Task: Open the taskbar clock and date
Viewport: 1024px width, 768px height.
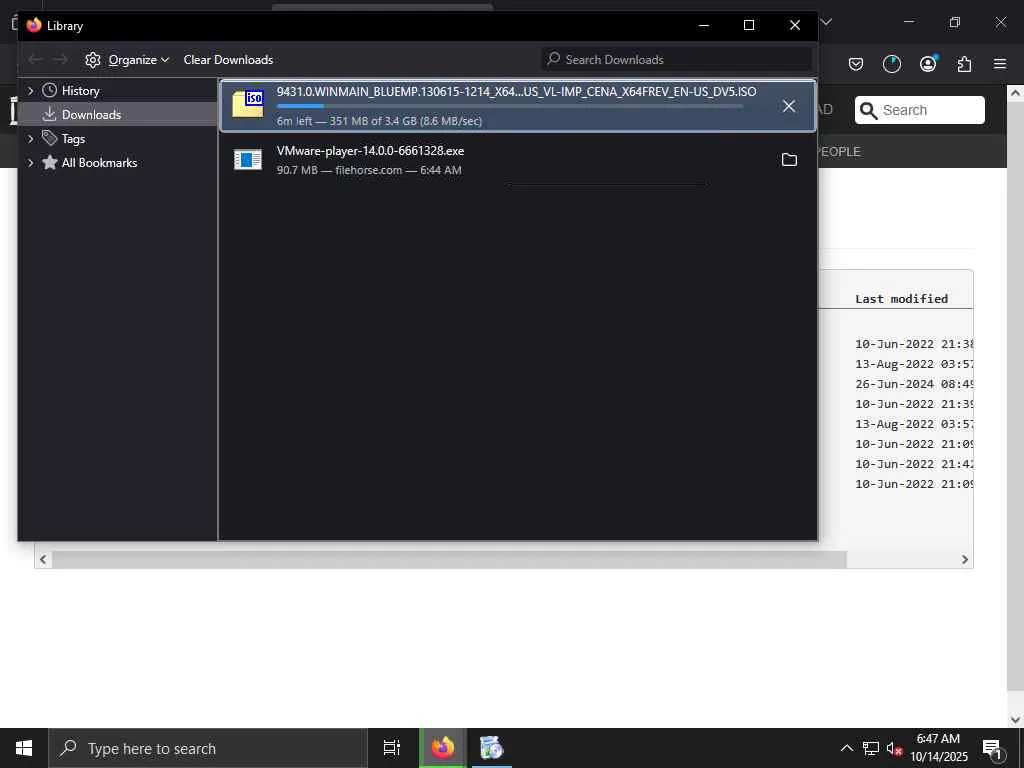Action: 938,748
